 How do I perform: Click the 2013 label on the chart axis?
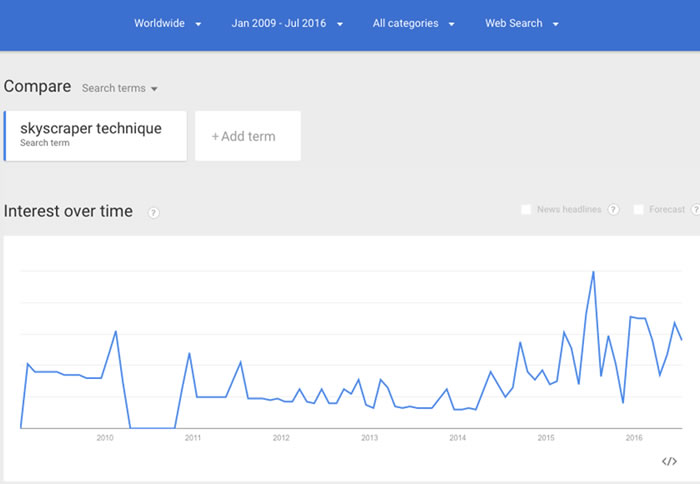(369, 438)
